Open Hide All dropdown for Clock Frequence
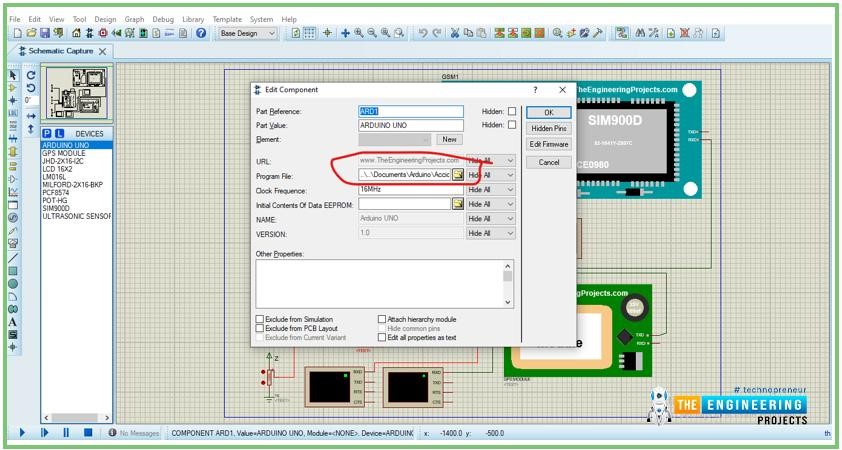The image size is (842, 450). point(491,190)
